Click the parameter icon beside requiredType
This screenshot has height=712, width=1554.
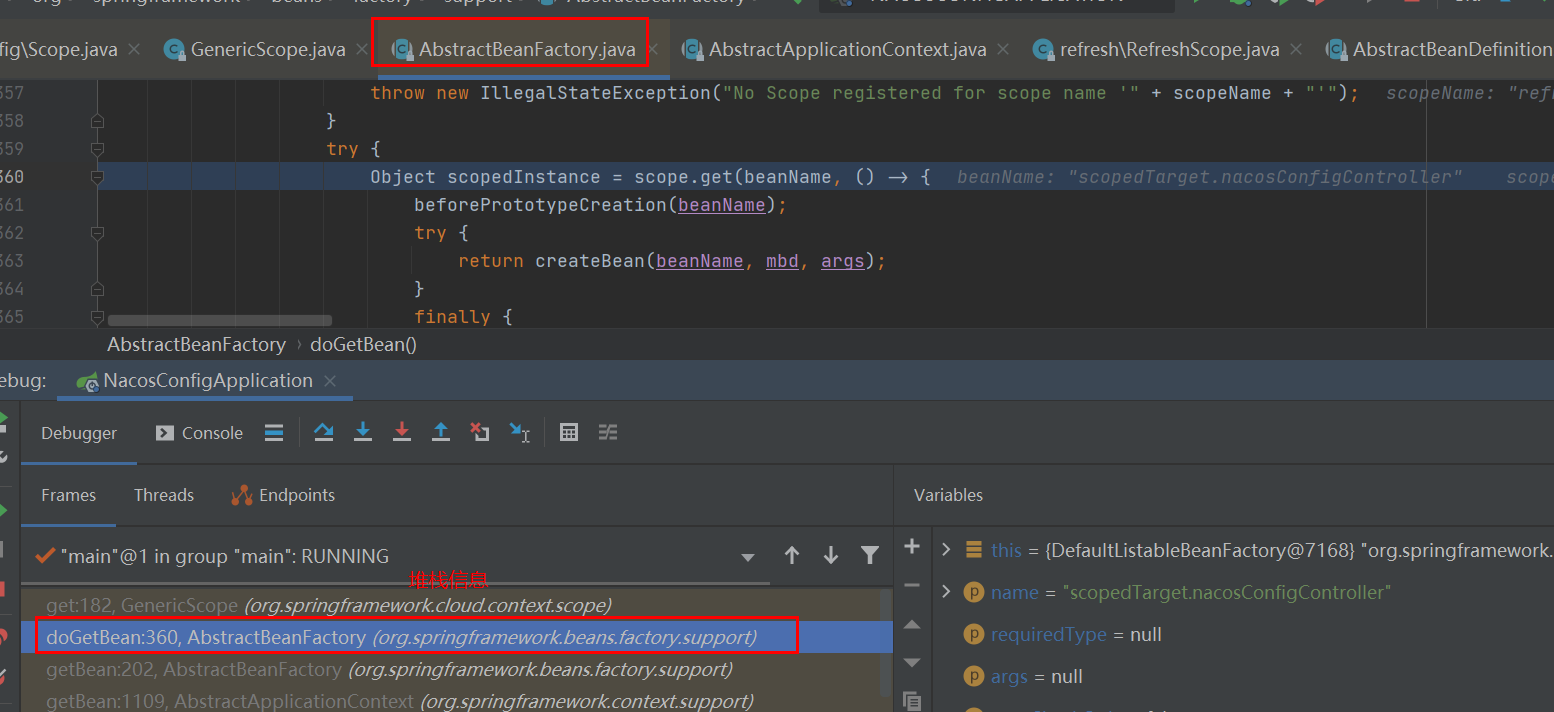tap(973, 634)
